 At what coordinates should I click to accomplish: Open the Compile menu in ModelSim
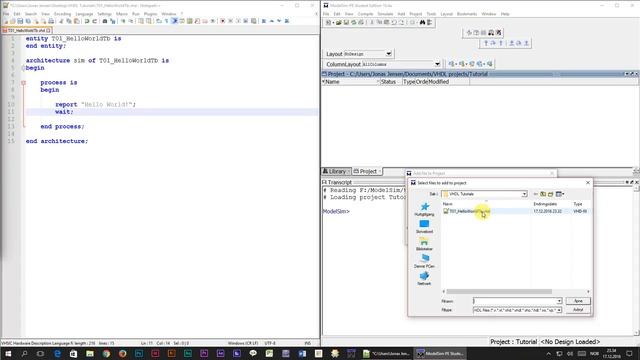(365, 14)
